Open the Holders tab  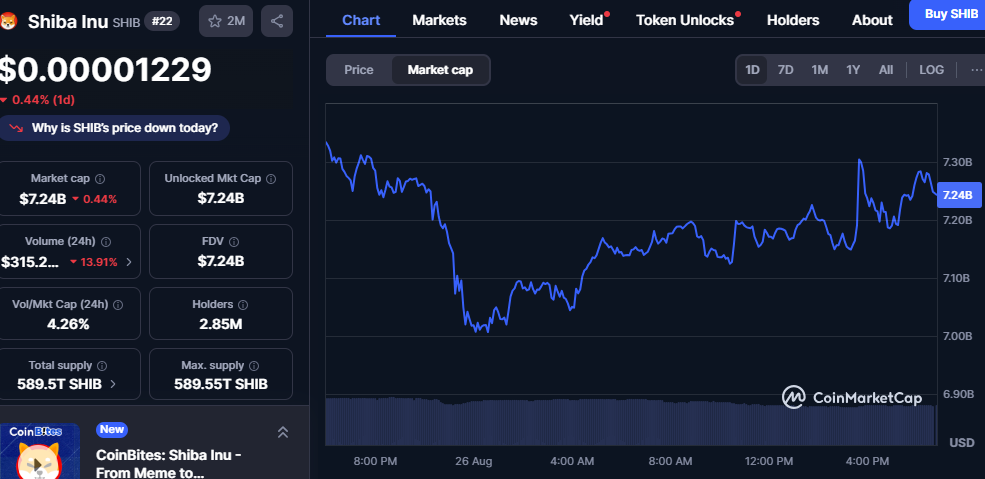(x=793, y=20)
